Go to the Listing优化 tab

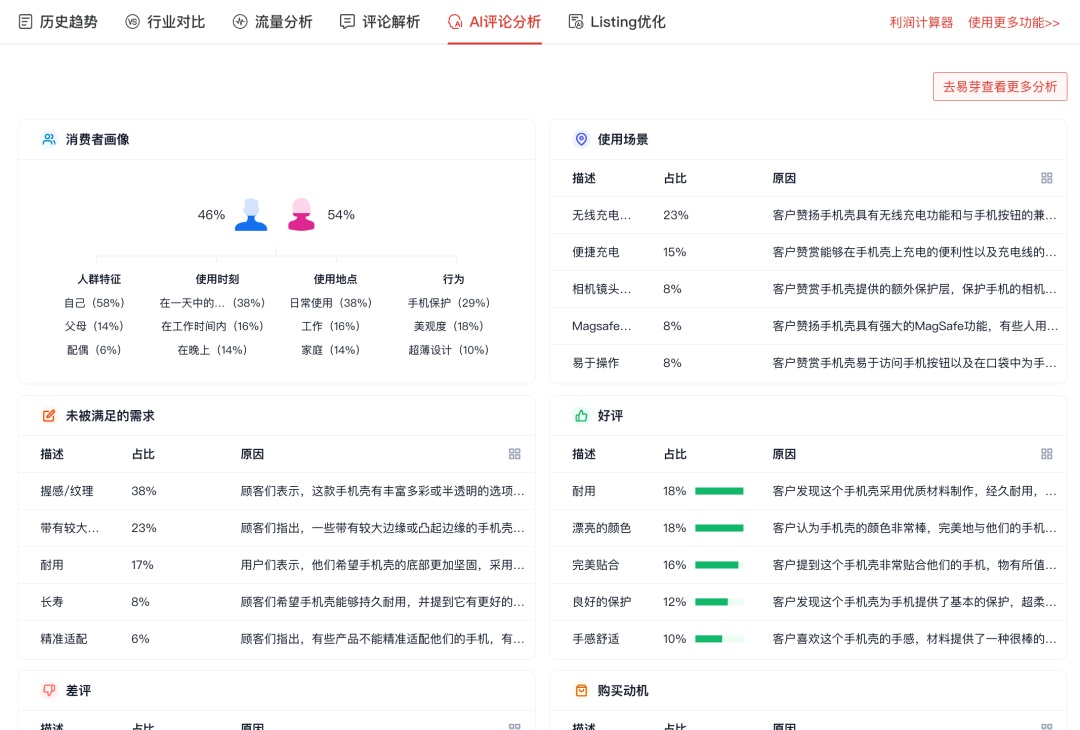616,22
